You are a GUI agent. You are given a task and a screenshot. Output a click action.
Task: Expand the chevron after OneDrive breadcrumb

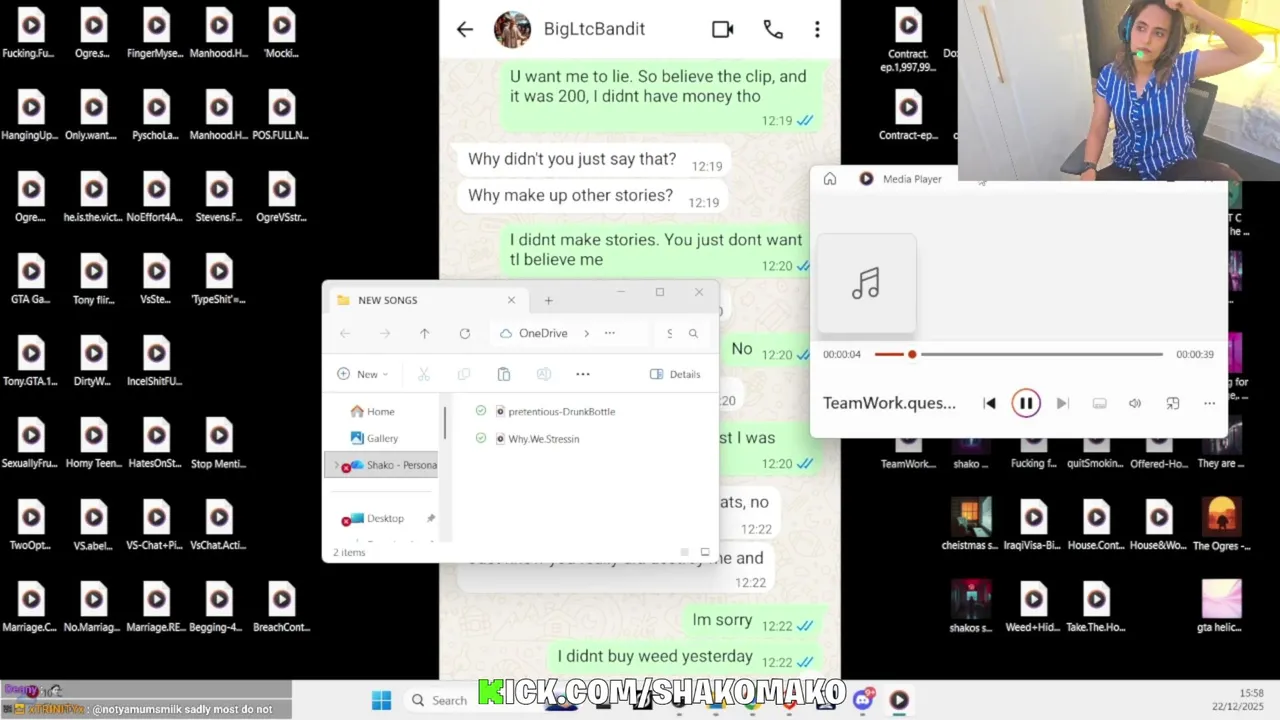click(586, 333)
